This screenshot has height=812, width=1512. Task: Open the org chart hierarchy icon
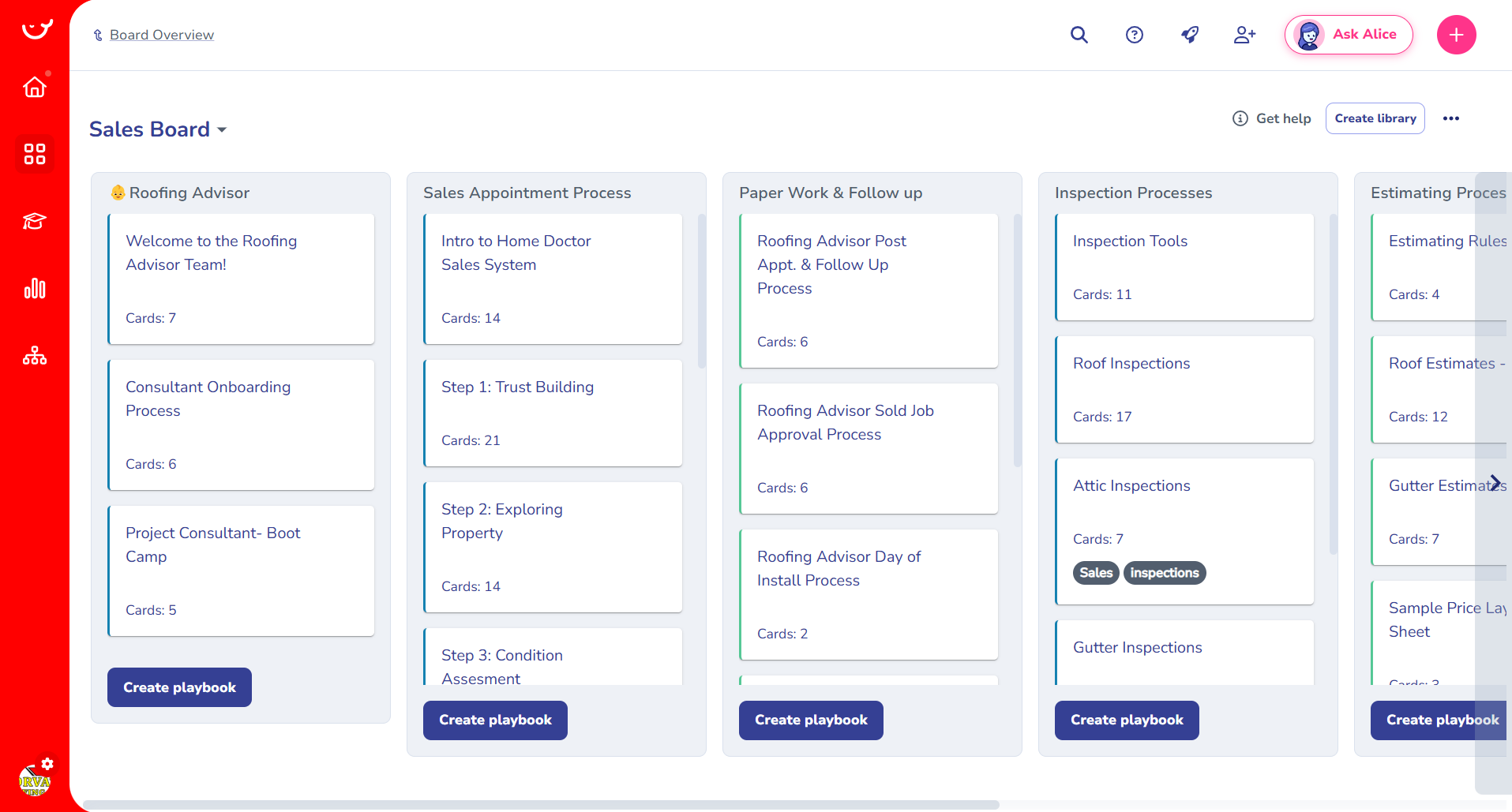point(35,356)
